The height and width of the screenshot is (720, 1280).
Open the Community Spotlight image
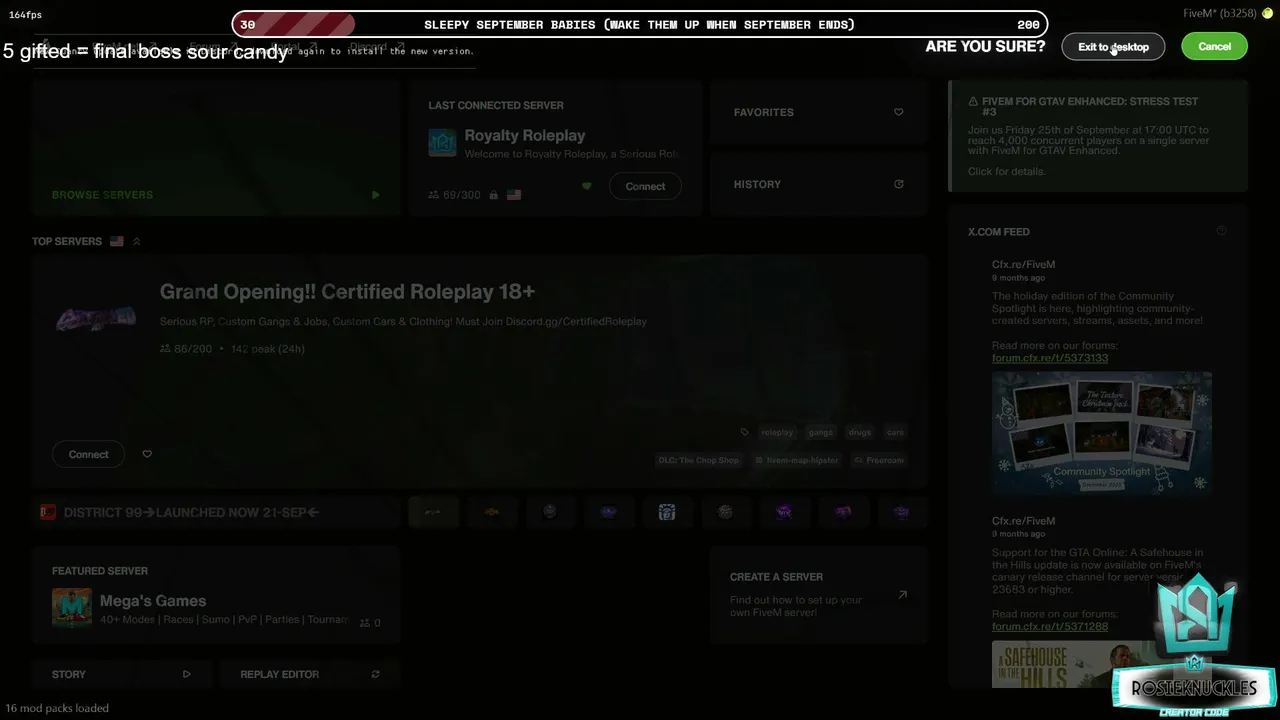click(1102, 433)
